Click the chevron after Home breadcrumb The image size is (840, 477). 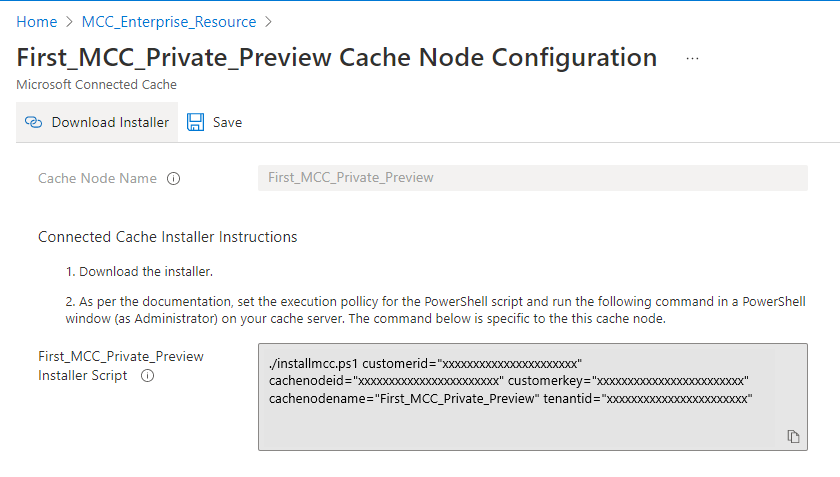[x=70, y=22]
